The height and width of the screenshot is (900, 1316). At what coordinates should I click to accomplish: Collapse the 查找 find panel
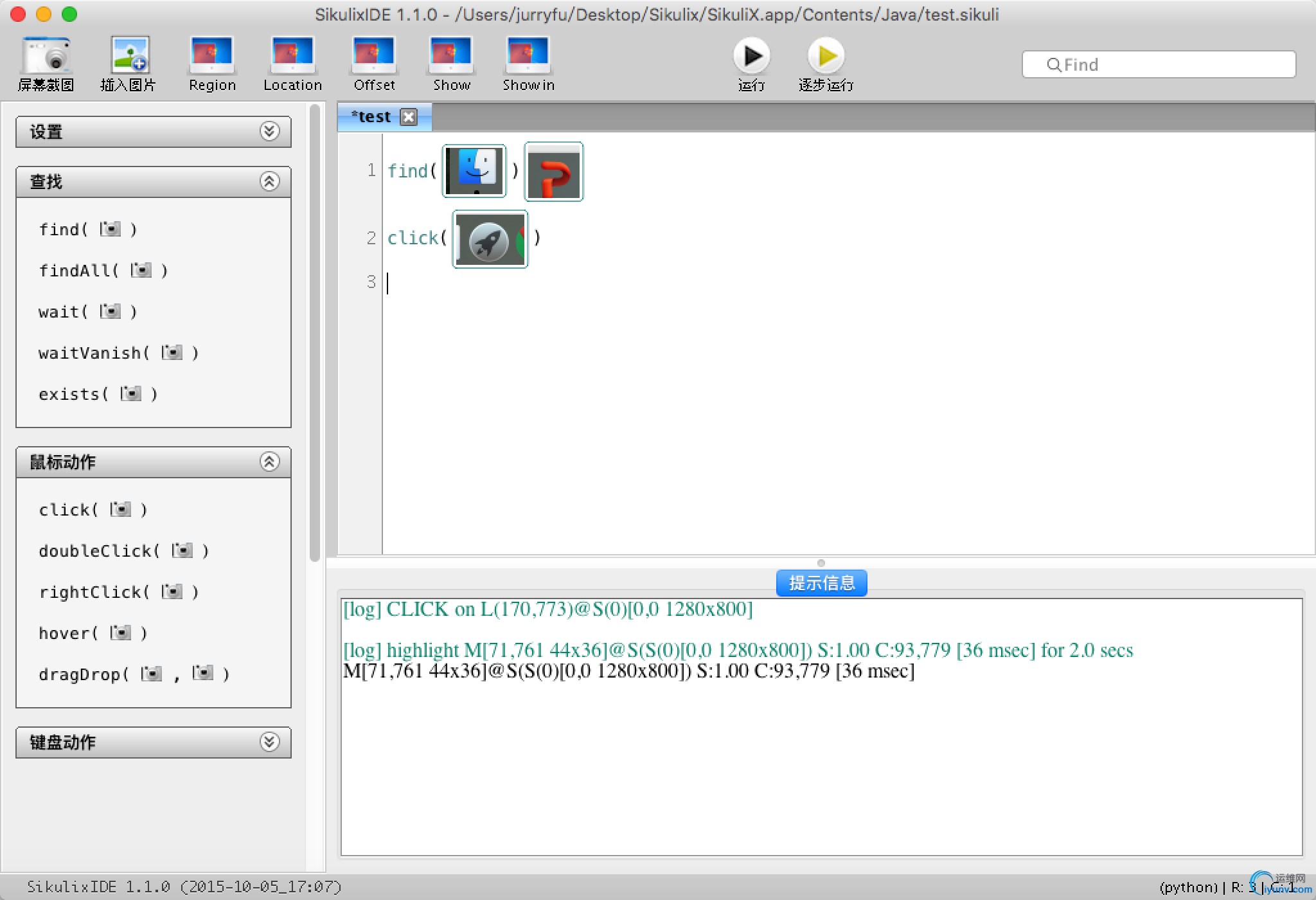(x=269, y=182)
